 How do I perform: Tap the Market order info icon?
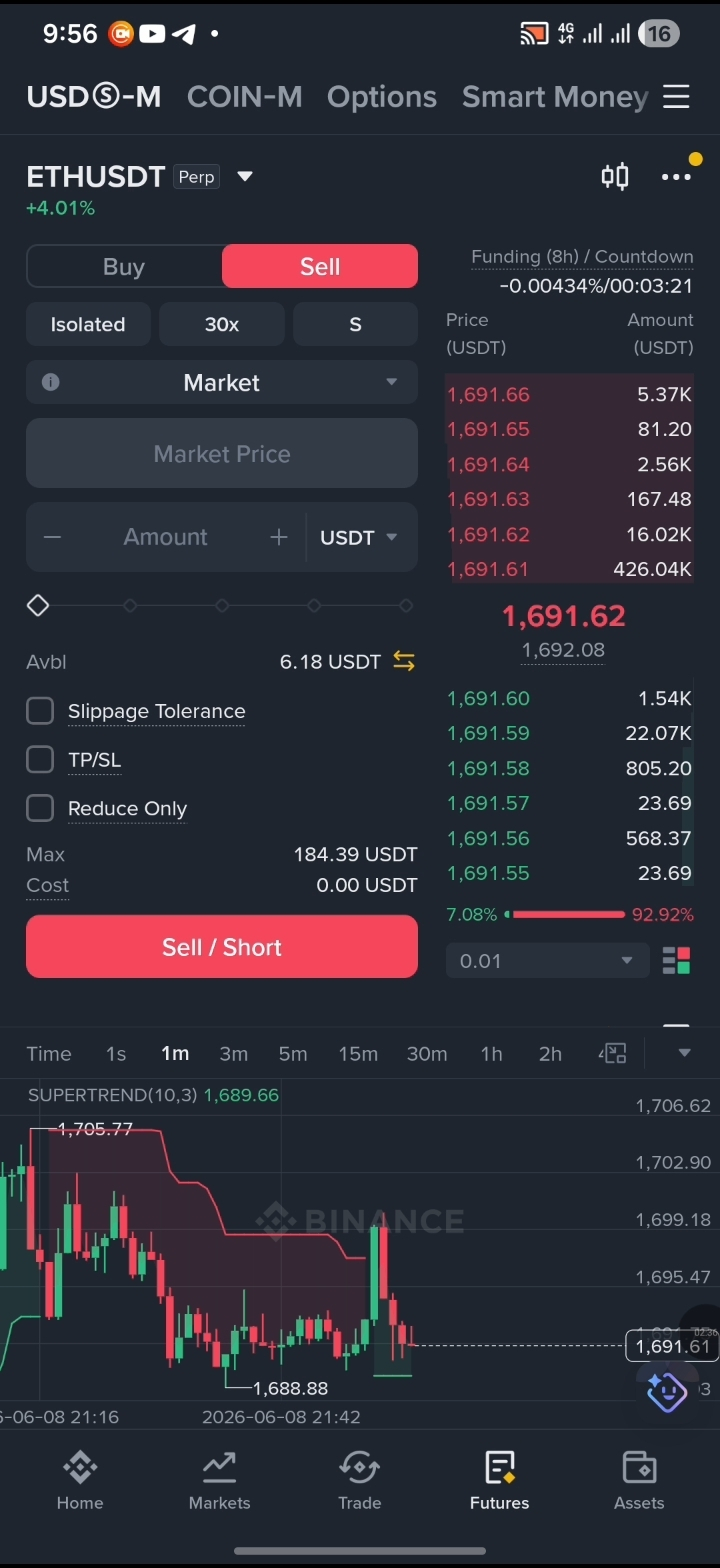coord(51,382)
